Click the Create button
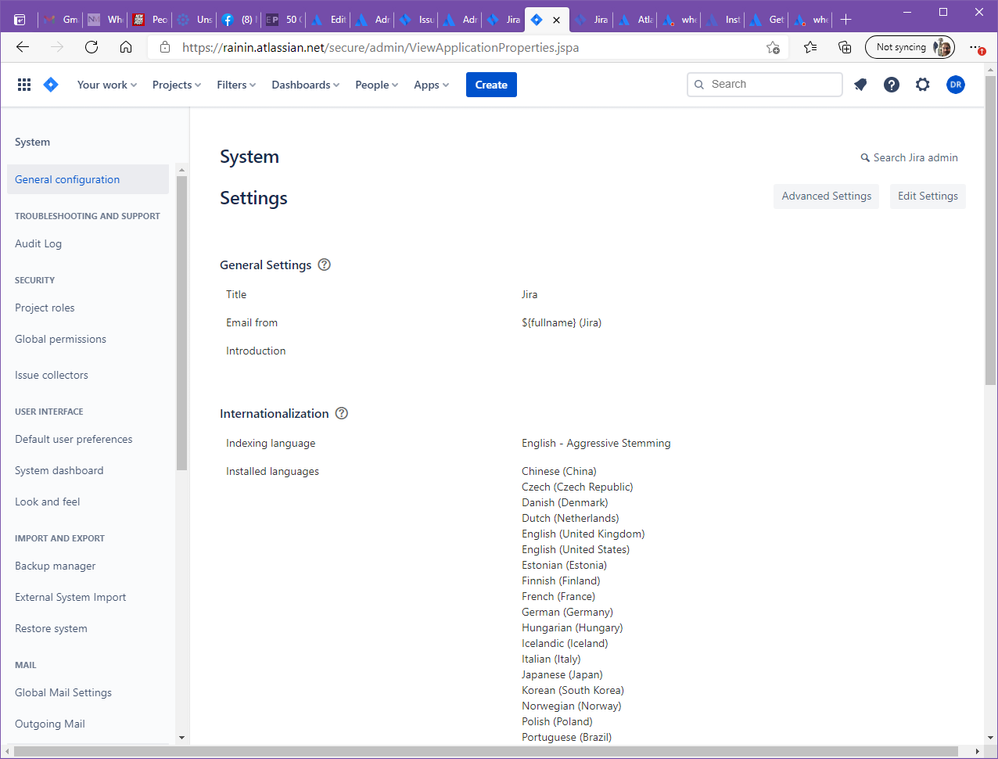 pyautogui.click(x=491, y=85)
